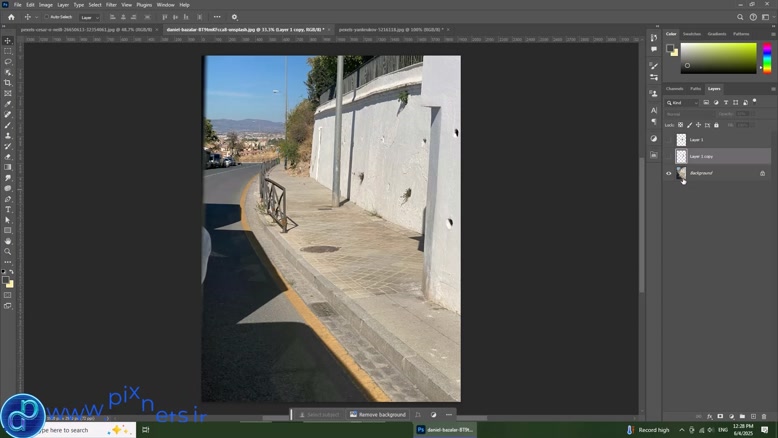Open the pexels-yankrukov document tab
Screen dimensions: 778x438
(x=388, y=30)
